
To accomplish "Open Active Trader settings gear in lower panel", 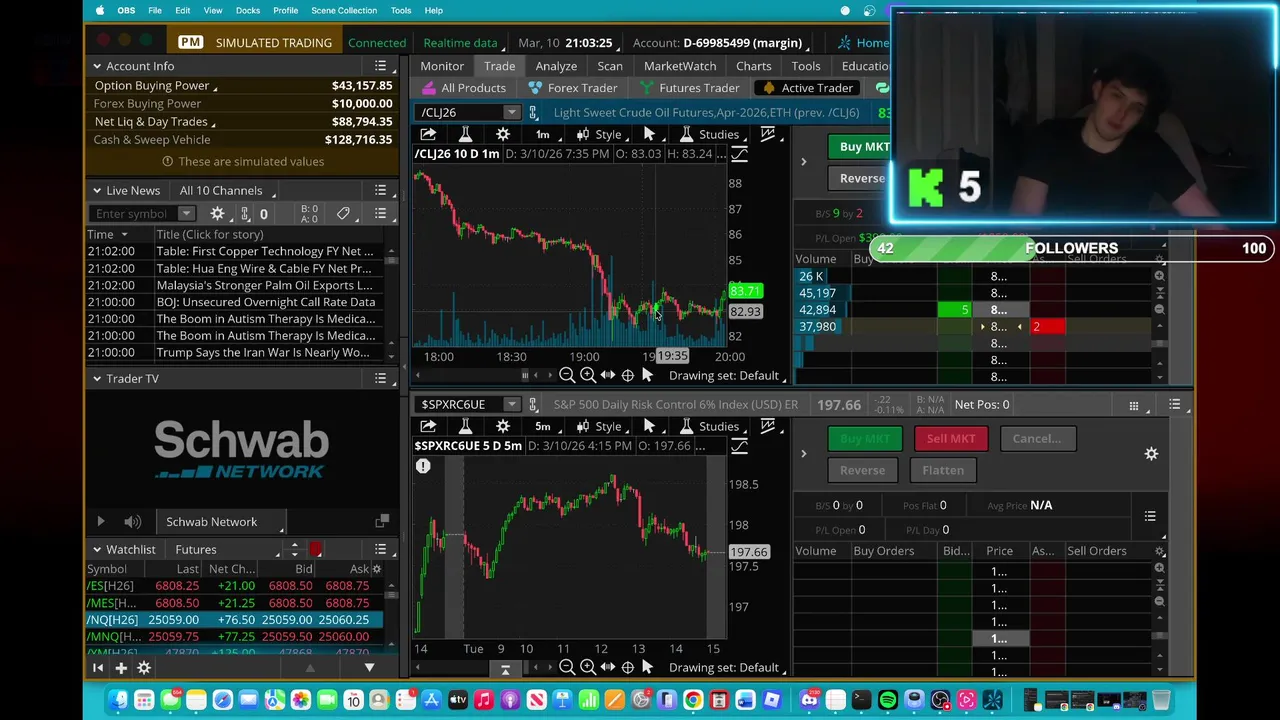I will (x=1151, y=454).
